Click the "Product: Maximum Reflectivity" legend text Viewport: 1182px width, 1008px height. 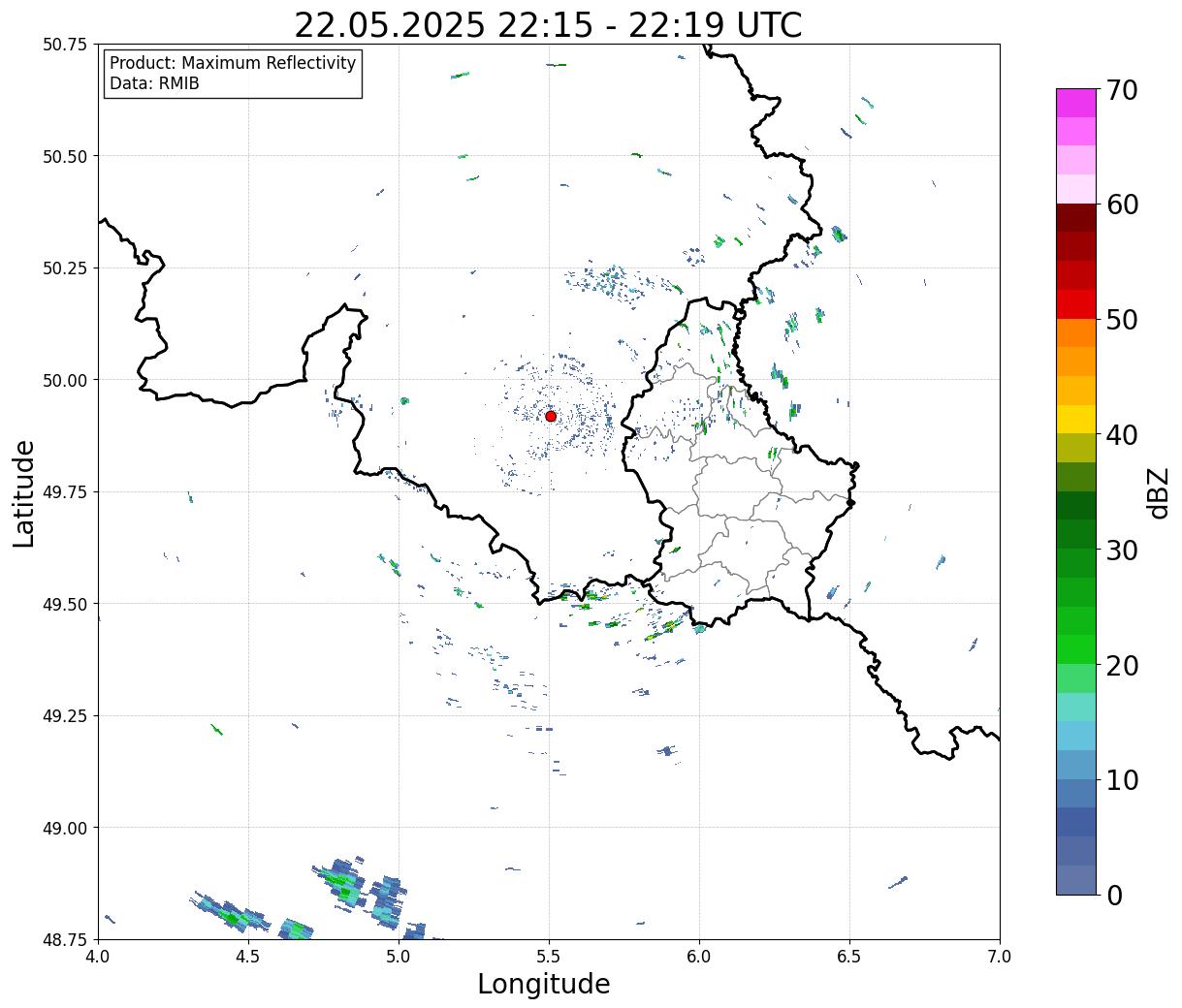coord(233,63)
